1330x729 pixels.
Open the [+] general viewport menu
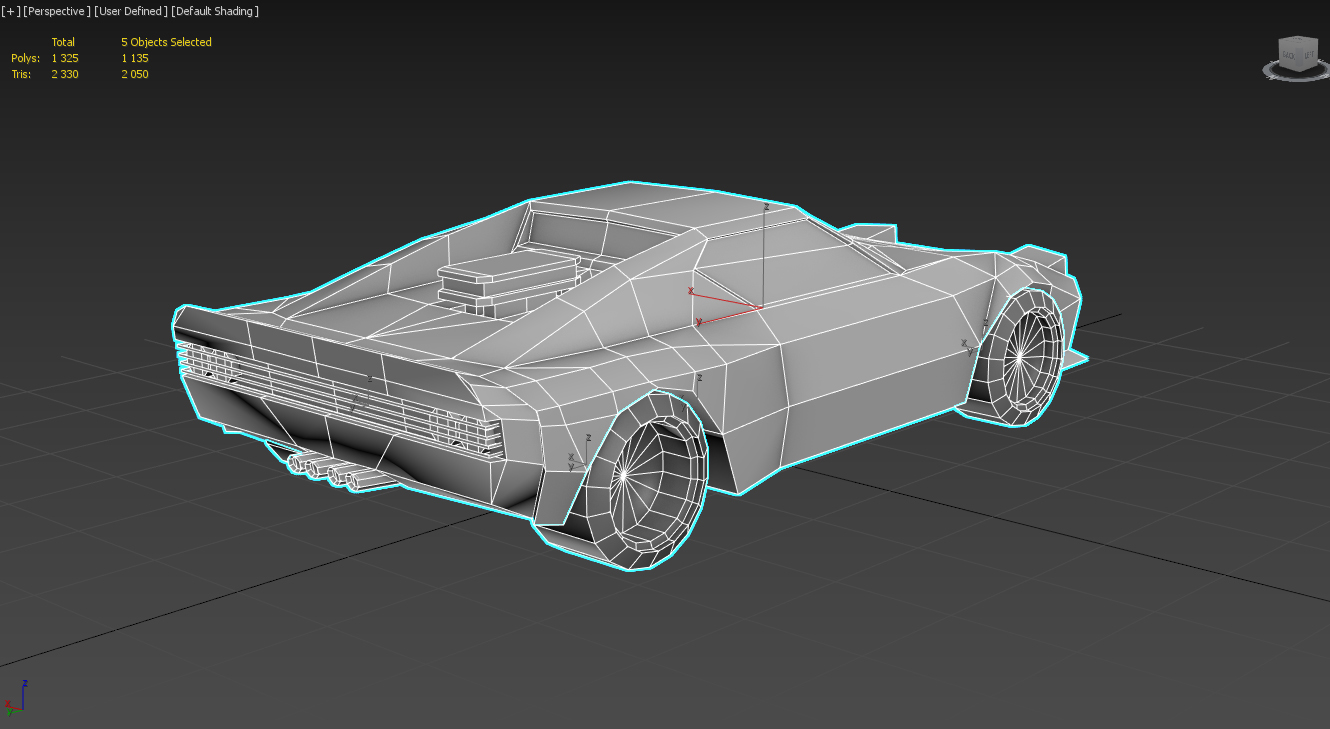(10, 11)
